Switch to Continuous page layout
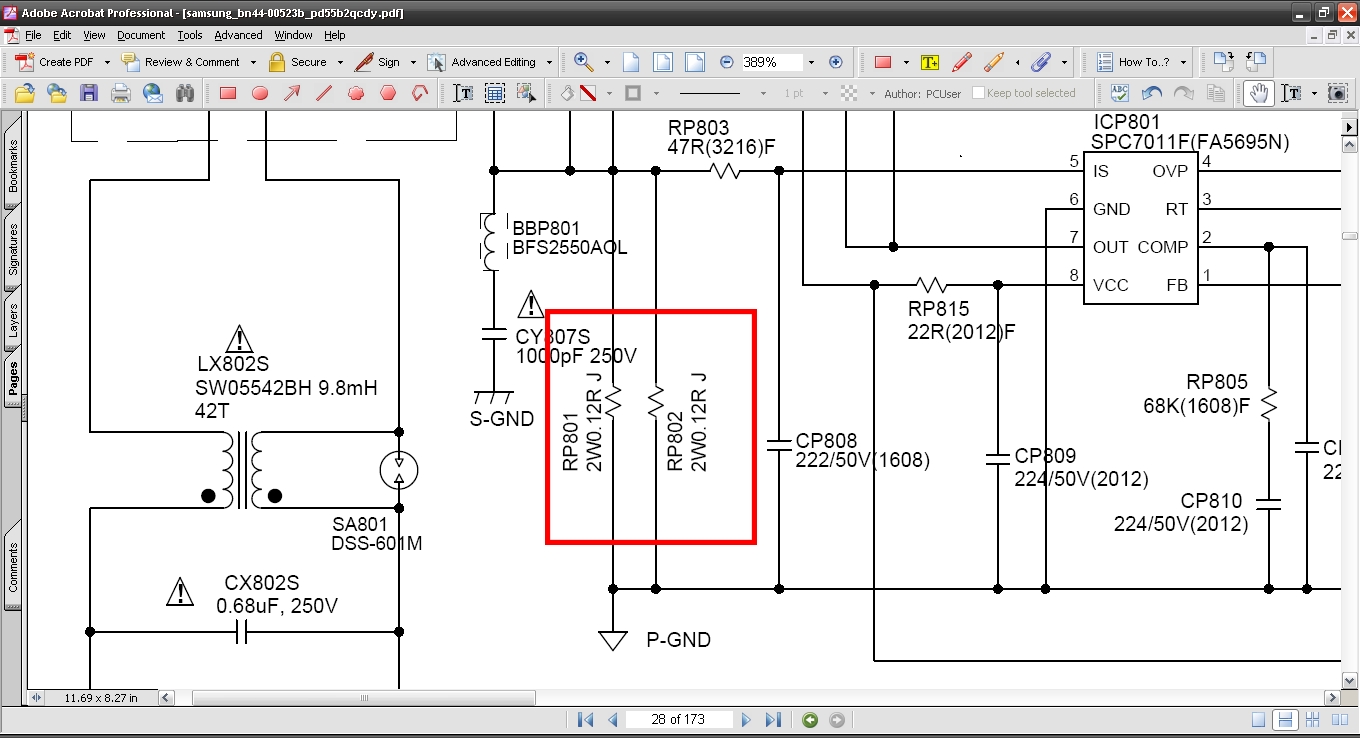 (x=1286, y=720)
